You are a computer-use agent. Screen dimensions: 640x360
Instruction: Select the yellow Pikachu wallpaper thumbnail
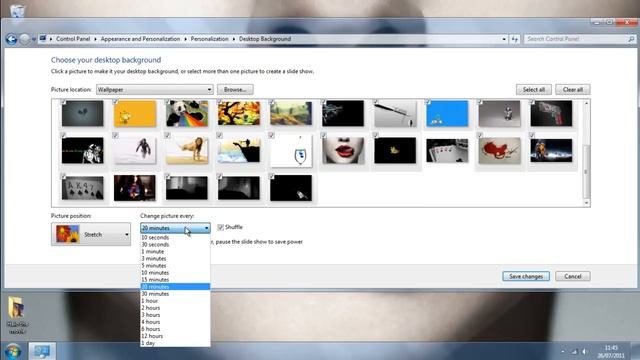pyautogui.click(x=135, y=113)
